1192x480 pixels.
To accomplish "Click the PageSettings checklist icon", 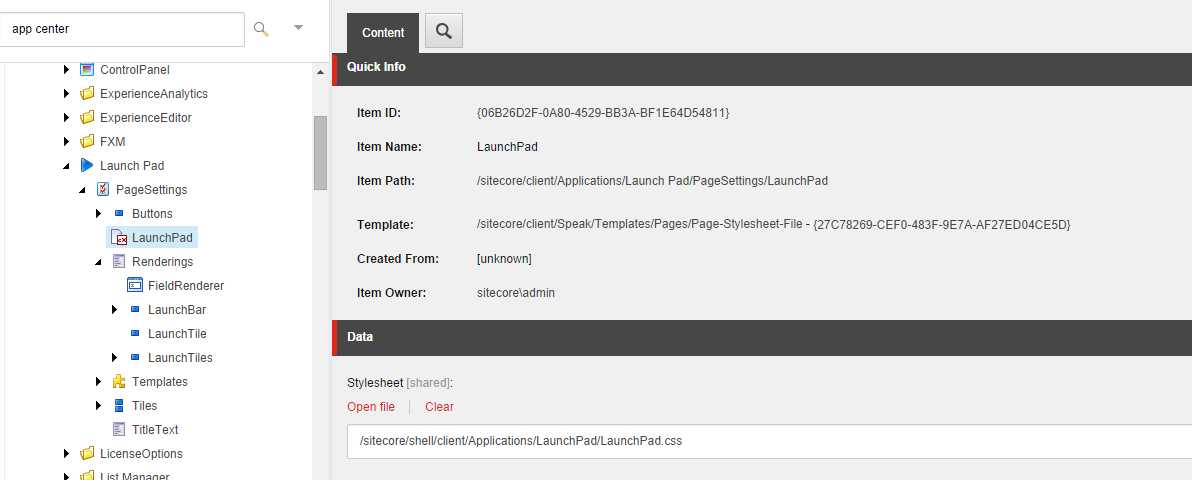I will [x=103, y=189].
